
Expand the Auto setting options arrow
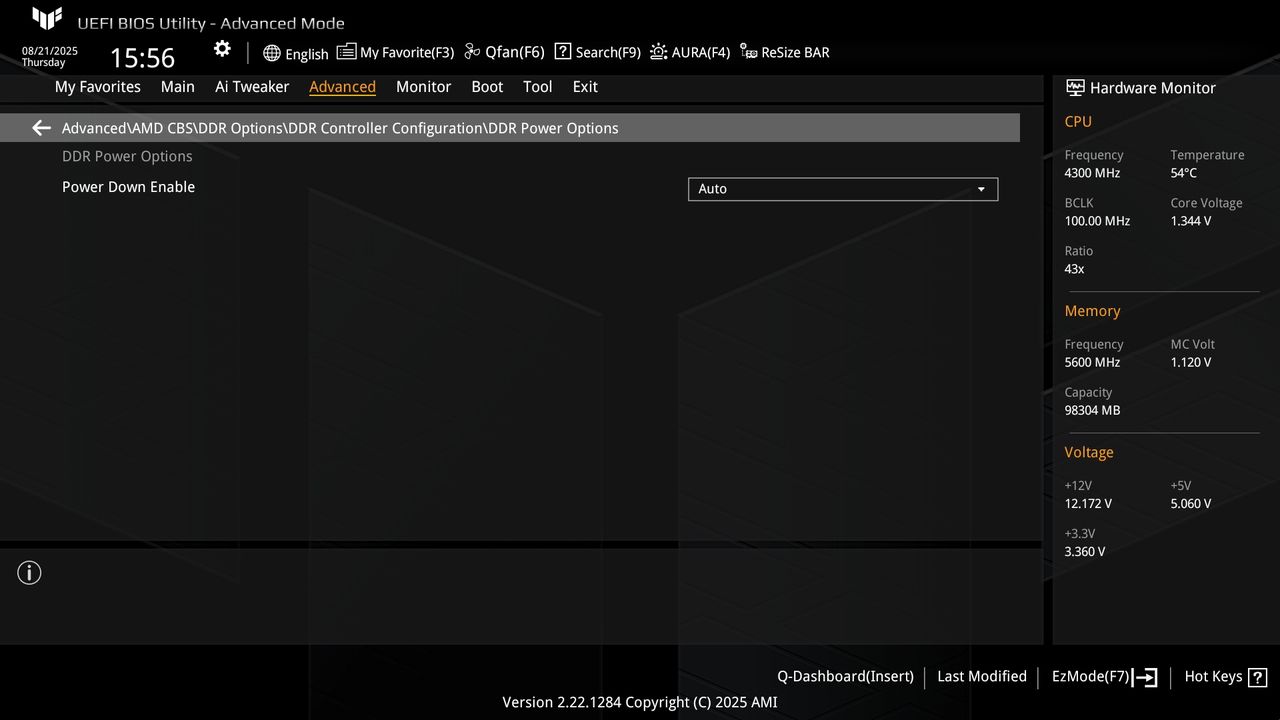pos(981,189)
